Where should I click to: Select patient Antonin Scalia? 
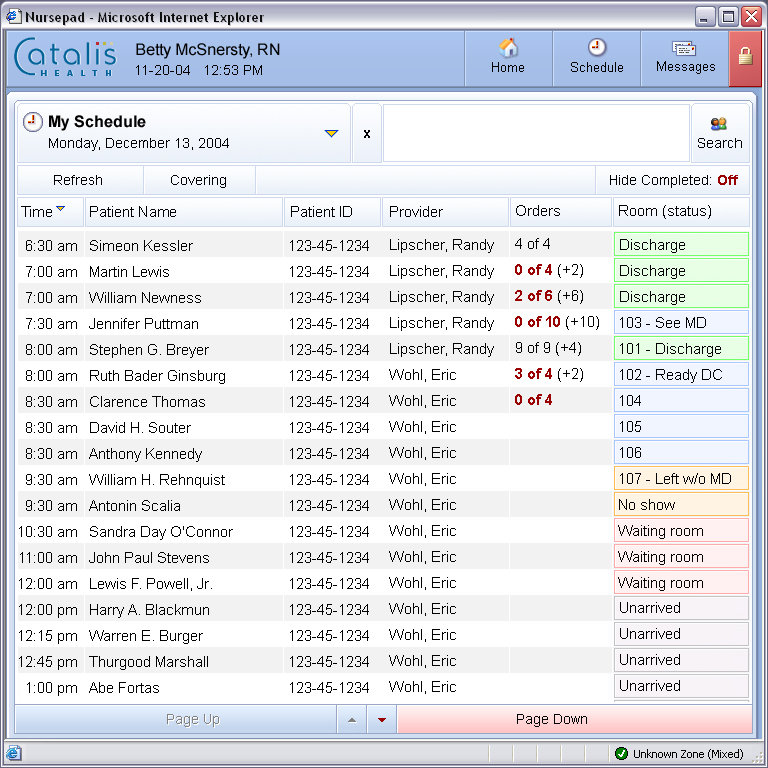pyautogui.click(x=134, y=505)
